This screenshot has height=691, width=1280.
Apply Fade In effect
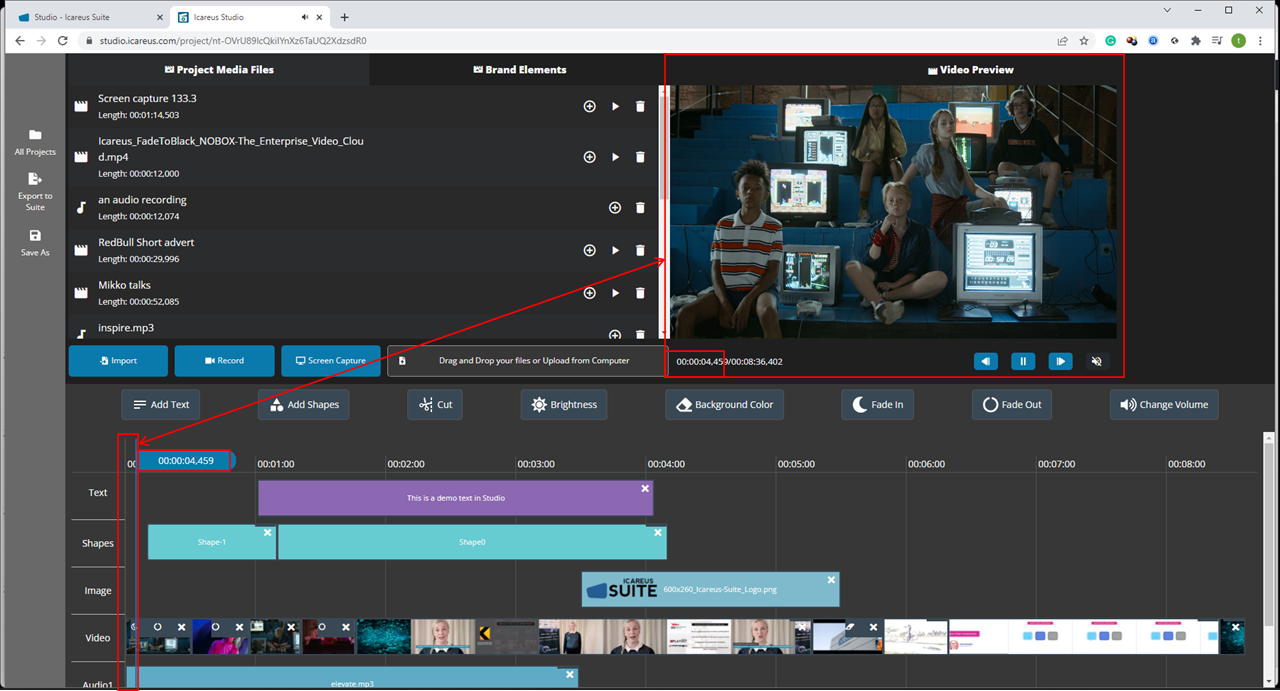878,405
